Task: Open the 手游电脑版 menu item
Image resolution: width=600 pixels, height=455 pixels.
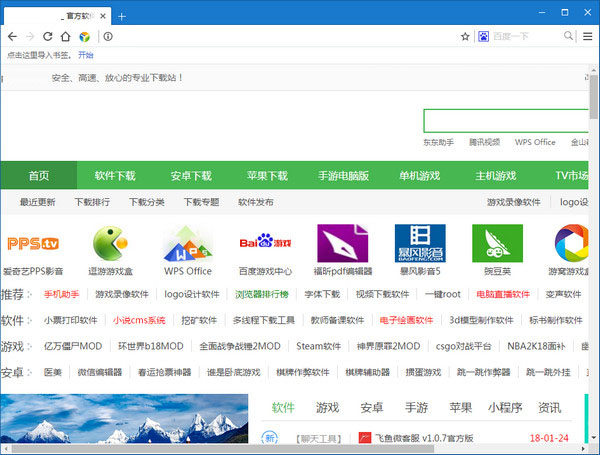Action: click(343, 175)
